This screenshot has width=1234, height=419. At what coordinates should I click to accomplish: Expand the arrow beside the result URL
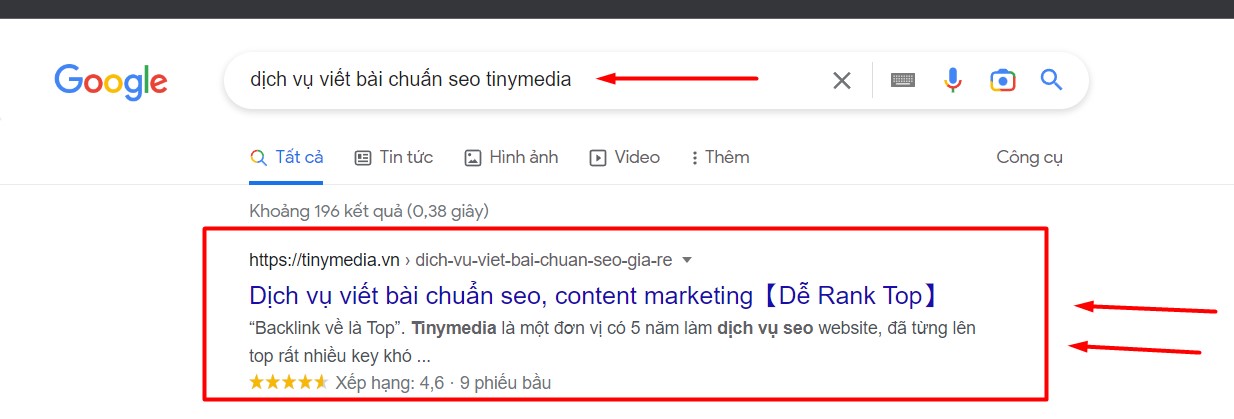687,261
